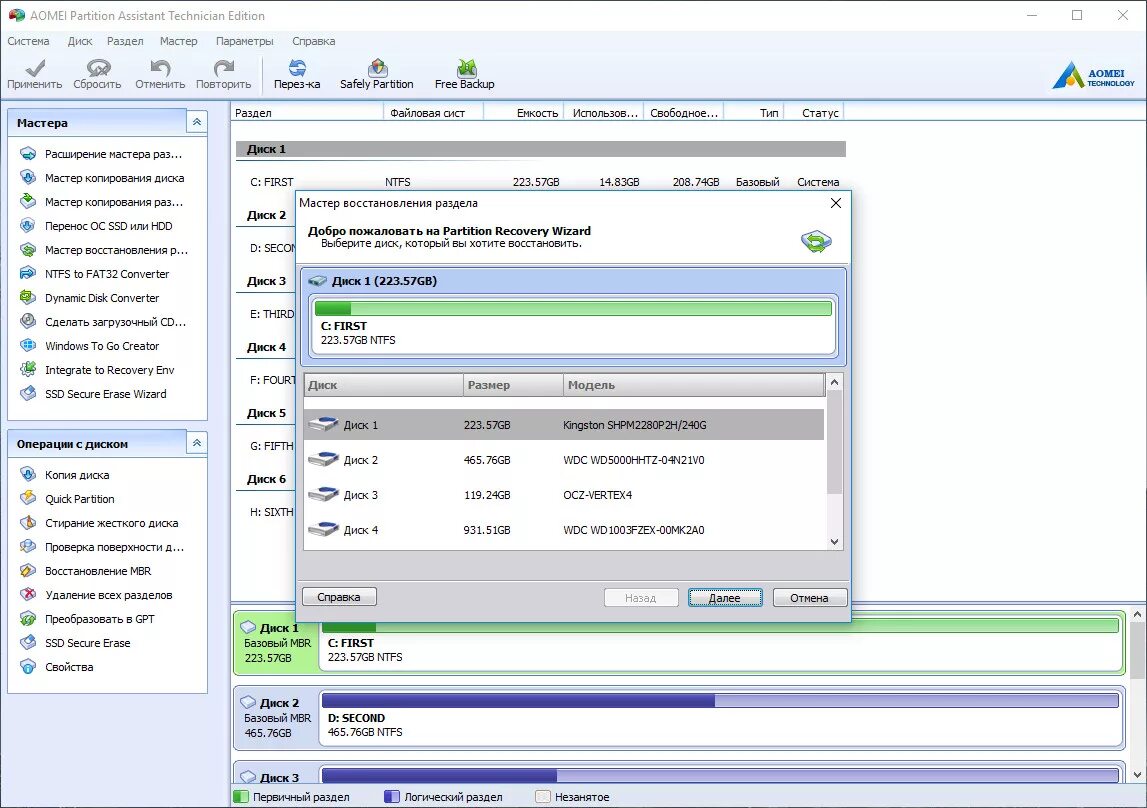Screen dimensions: 1147x808
Task: Click the Диск 5 header in partition list
Action: [266, 413]
